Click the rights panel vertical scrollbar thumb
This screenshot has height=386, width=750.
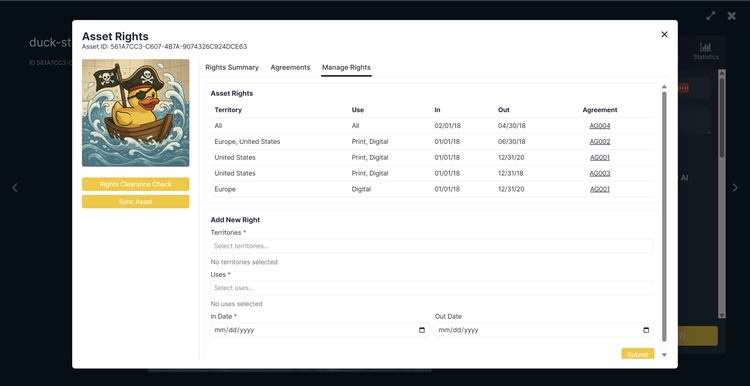point(664,216)
